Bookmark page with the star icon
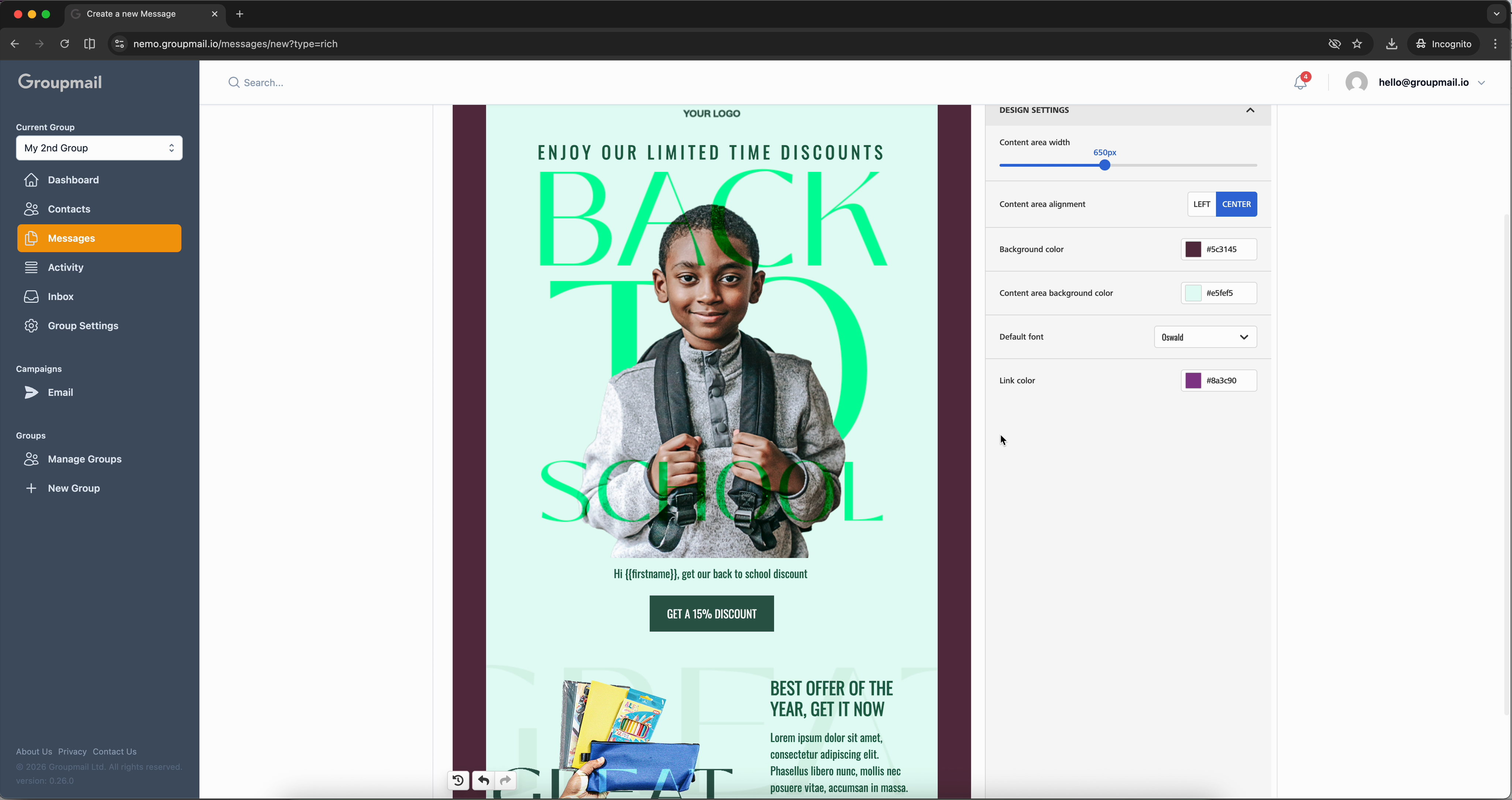 [x=1357, y=44]
